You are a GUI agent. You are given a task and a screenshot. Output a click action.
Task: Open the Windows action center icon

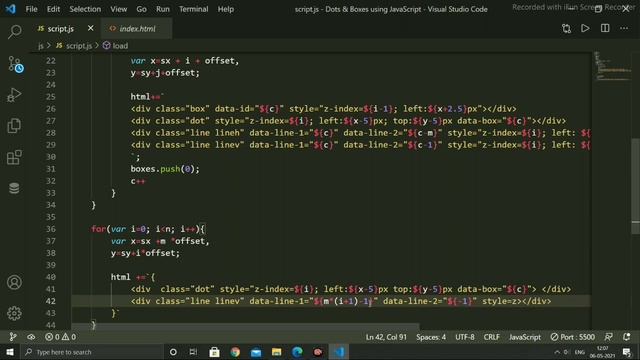pos(627,352)
